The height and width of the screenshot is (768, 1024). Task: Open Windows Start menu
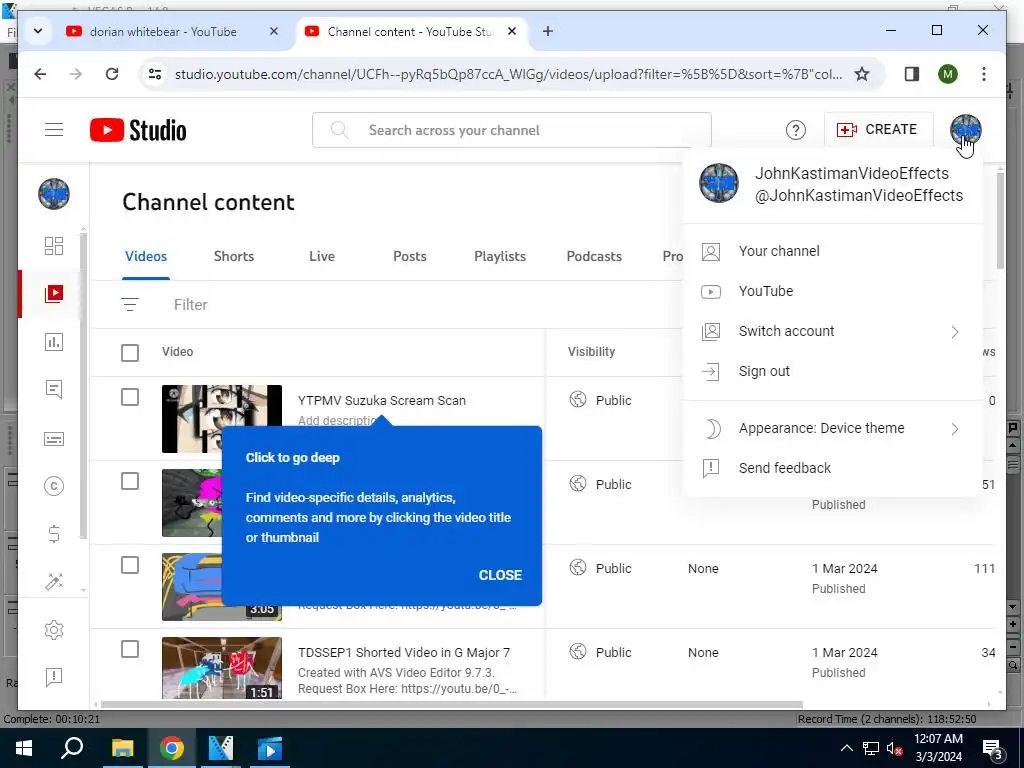[x=24, y=748]
